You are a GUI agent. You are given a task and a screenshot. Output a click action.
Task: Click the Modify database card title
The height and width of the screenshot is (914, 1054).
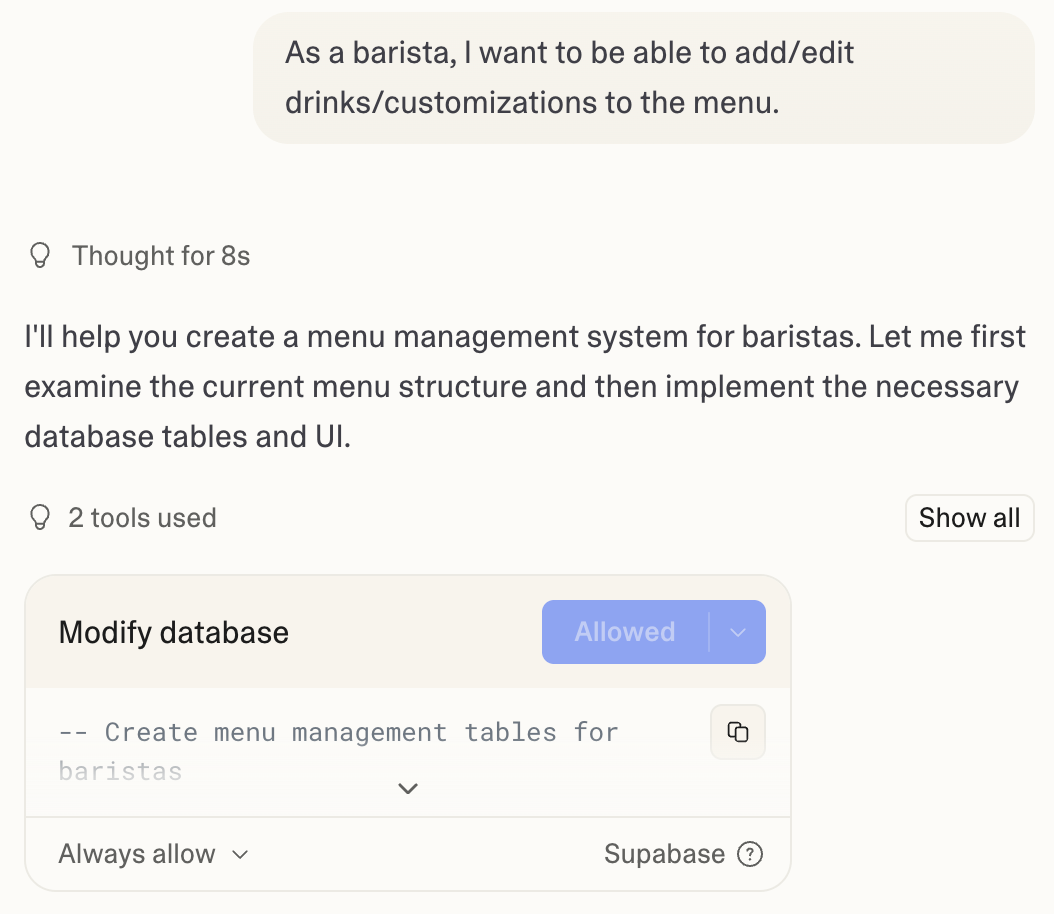[x=174, y=632]
